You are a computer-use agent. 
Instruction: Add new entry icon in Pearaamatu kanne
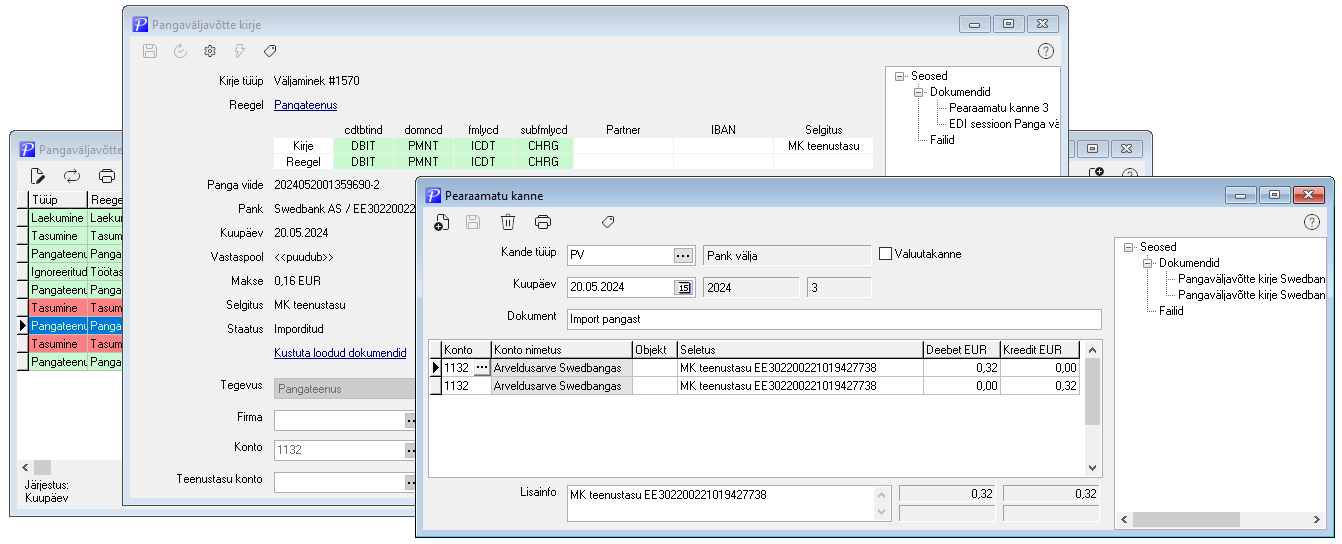[x=442, y=222]
